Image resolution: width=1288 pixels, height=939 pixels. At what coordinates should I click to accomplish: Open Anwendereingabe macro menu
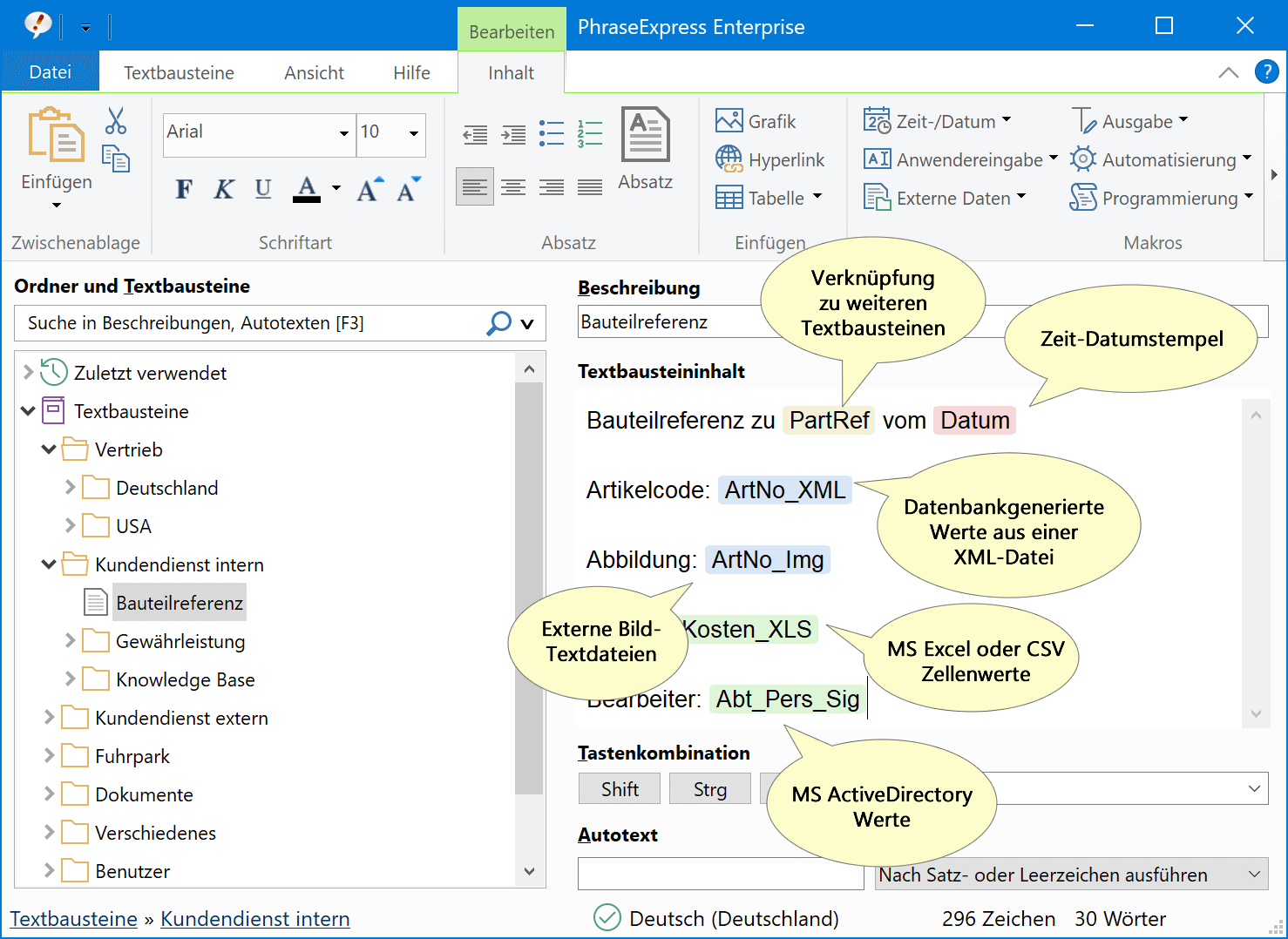coord(960,159)
